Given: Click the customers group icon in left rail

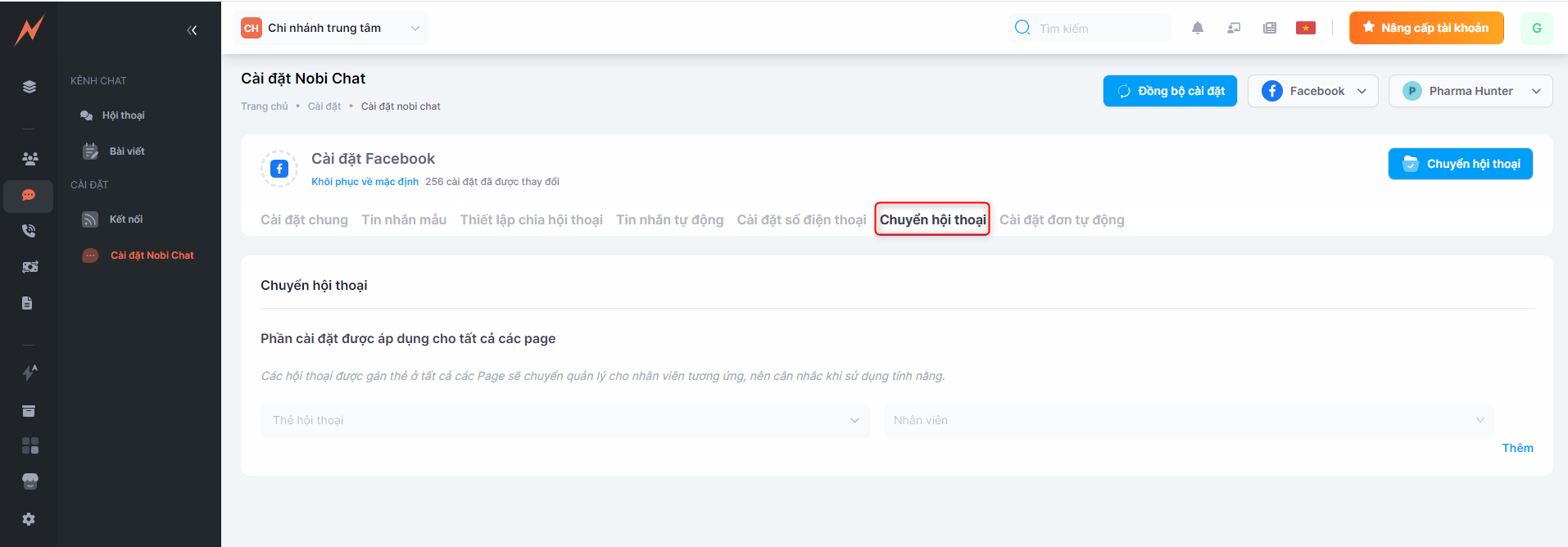Looking at the screenshot, I should (x=29, y=159).
